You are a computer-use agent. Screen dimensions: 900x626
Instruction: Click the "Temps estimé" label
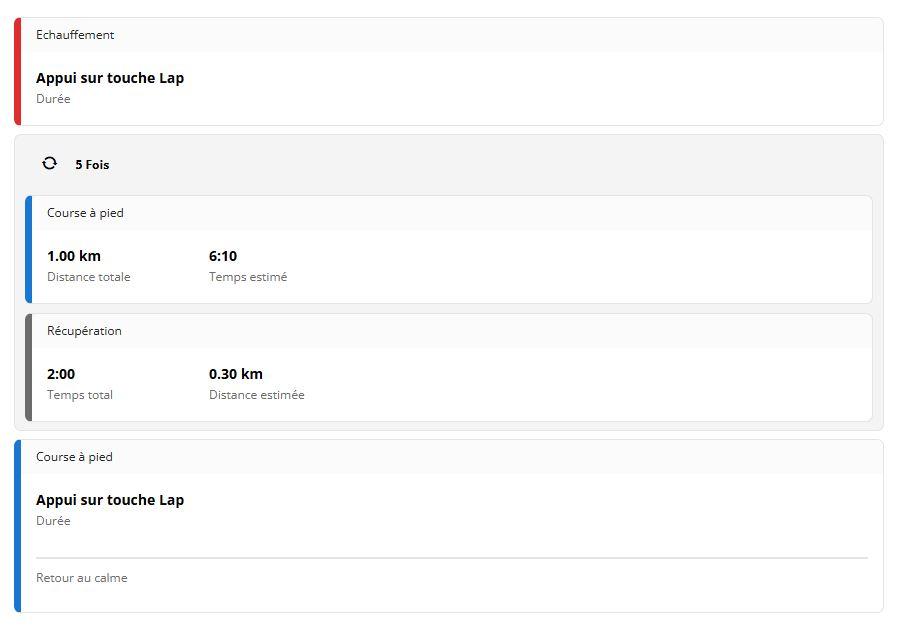pos(248,277)
